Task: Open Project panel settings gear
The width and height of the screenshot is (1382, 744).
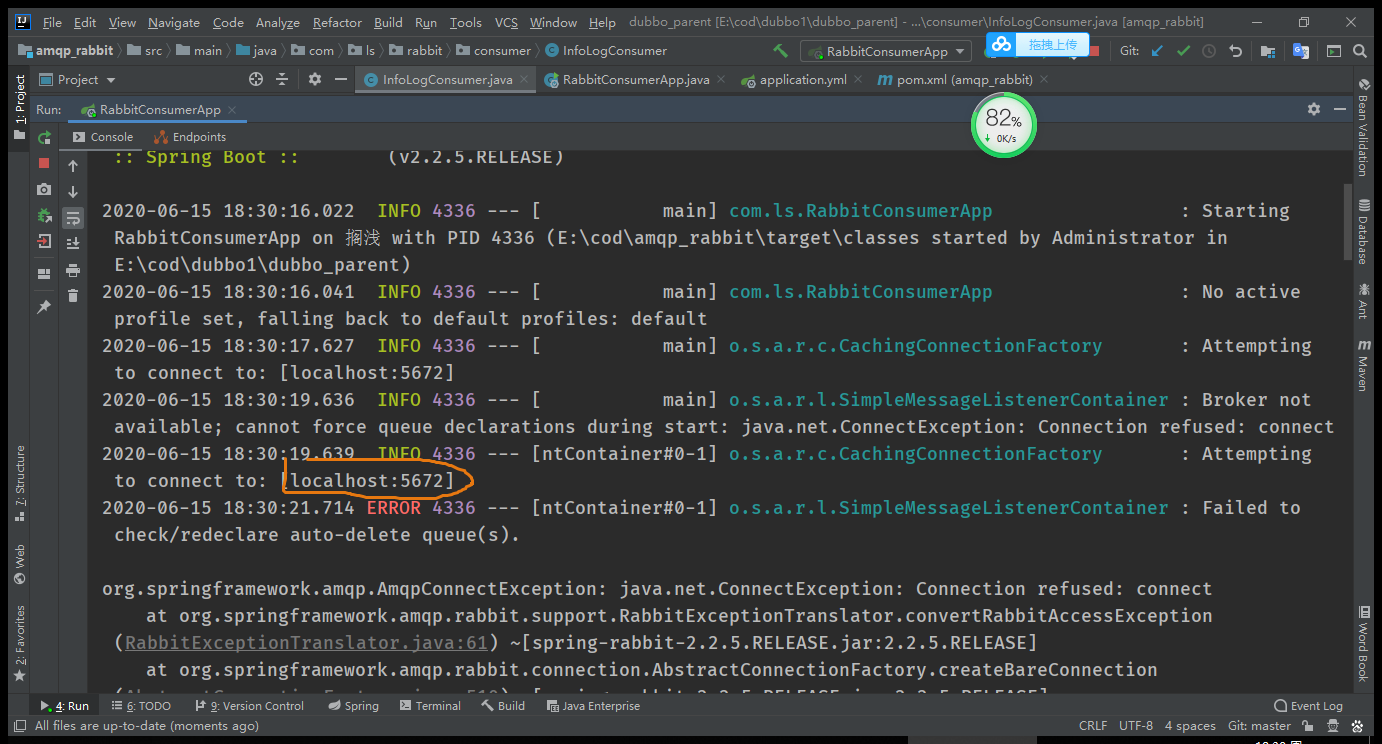Action: 315,79
